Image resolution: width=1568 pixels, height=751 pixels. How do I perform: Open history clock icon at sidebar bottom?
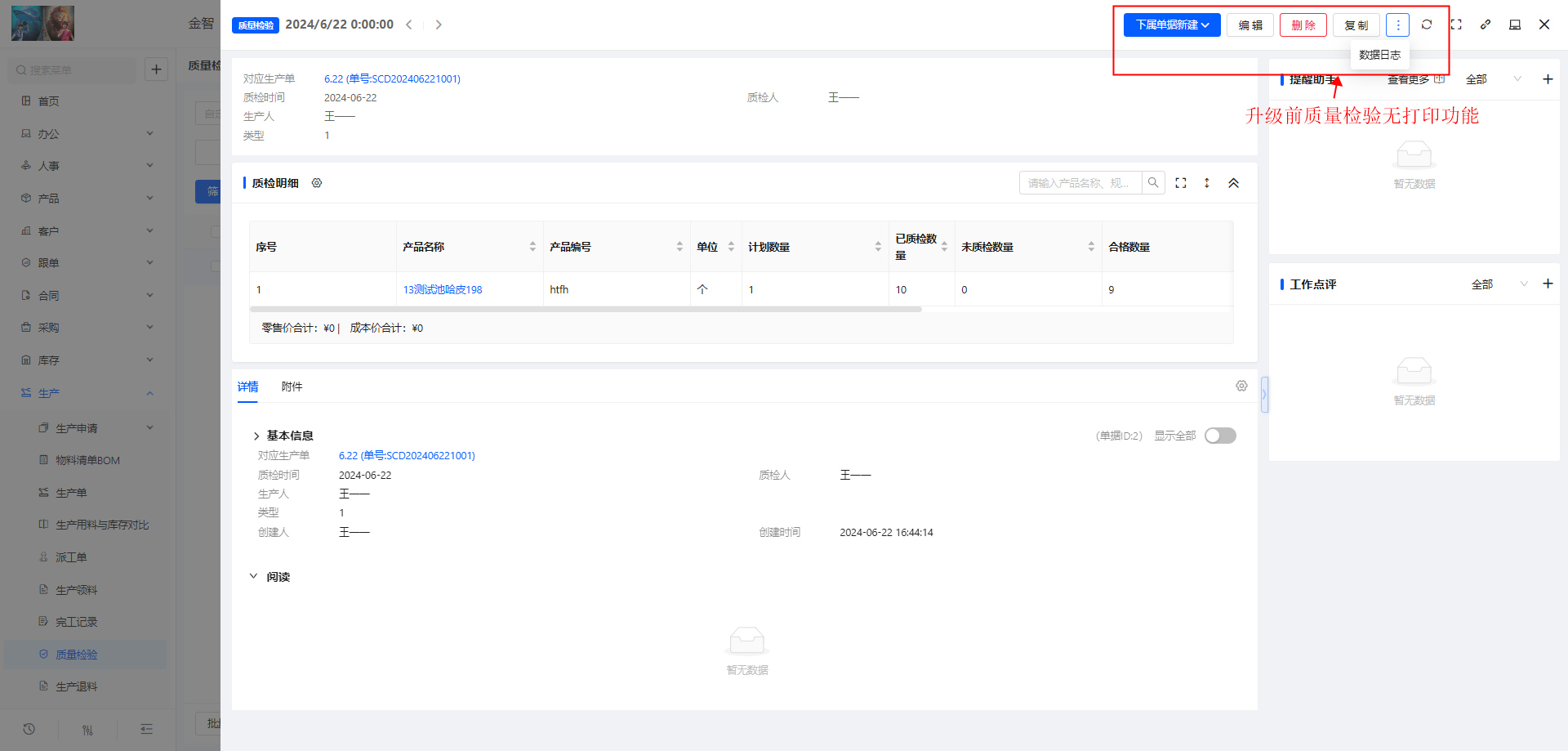tap(29, 729)
